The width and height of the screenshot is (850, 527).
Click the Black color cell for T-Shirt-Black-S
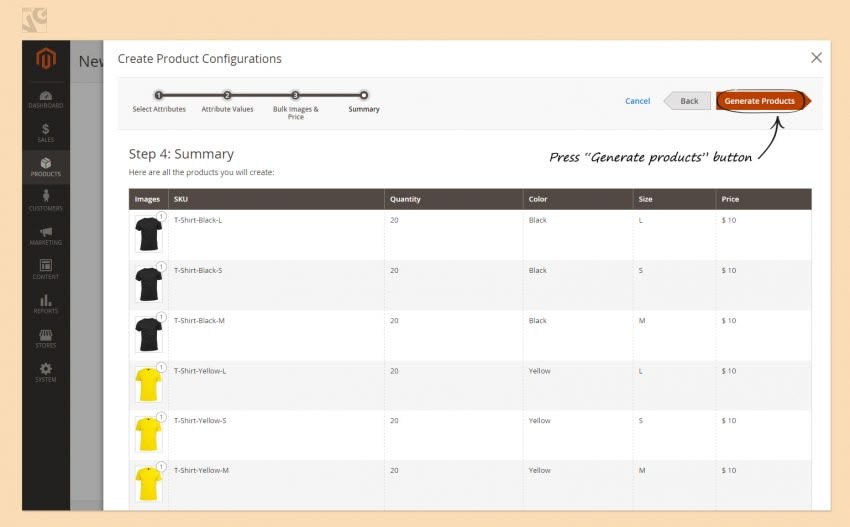point(538,270)
